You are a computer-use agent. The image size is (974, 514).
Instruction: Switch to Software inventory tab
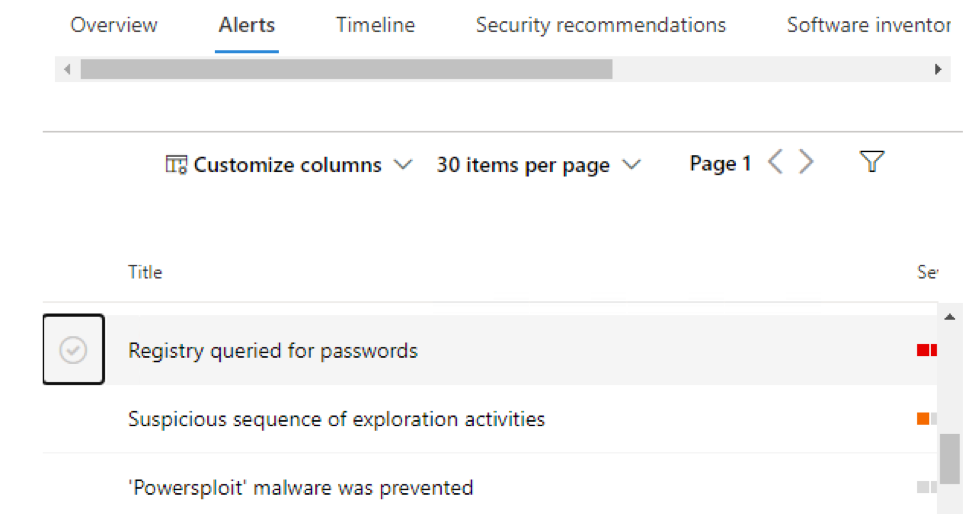tap(867, 25)
